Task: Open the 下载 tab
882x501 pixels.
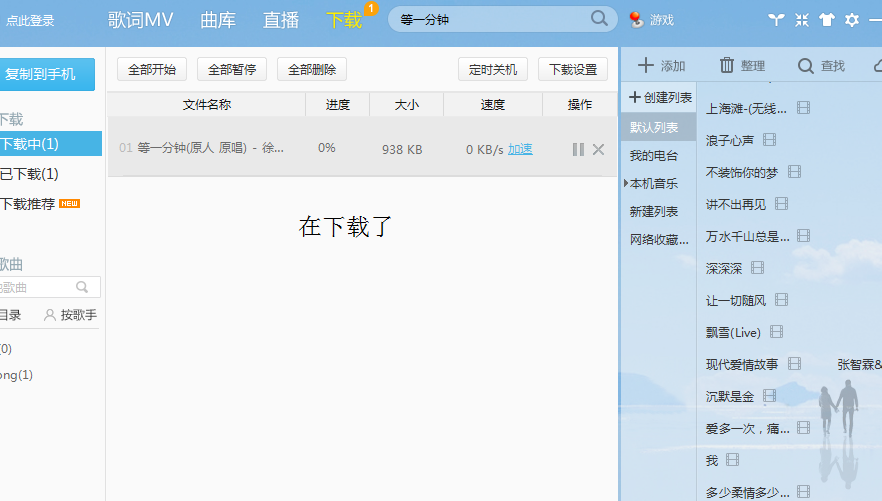Action: click(x=344, y=20)
